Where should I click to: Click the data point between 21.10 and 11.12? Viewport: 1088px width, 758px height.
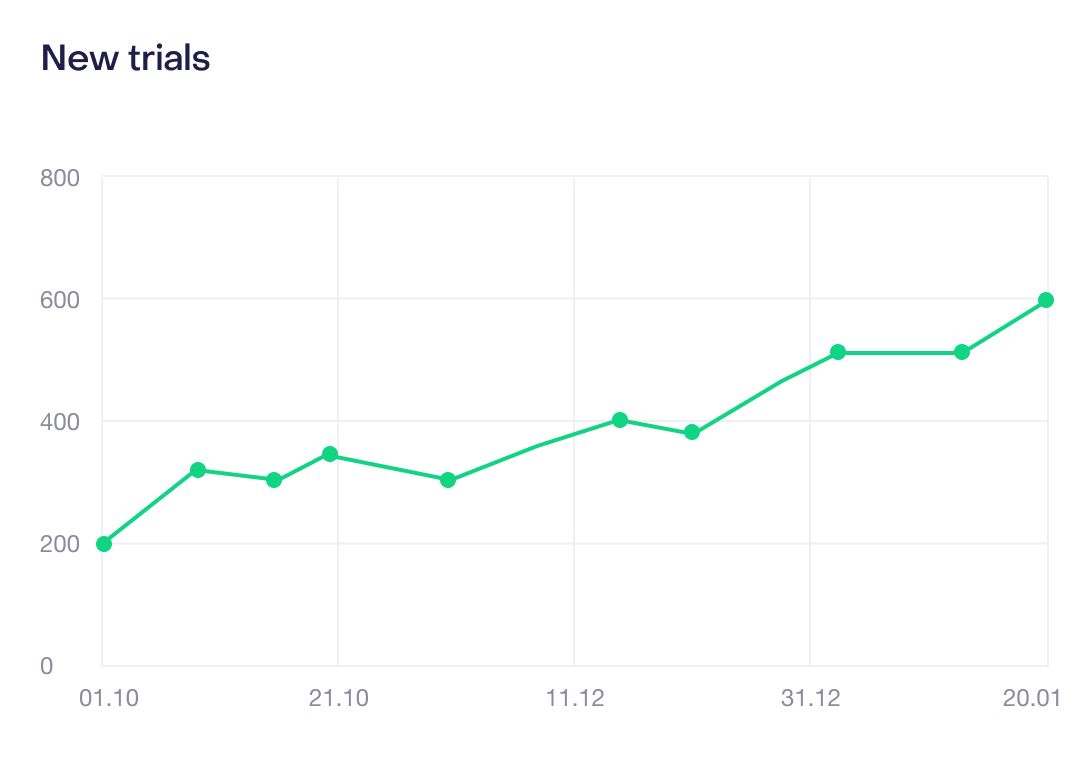[x=448, y=480]
